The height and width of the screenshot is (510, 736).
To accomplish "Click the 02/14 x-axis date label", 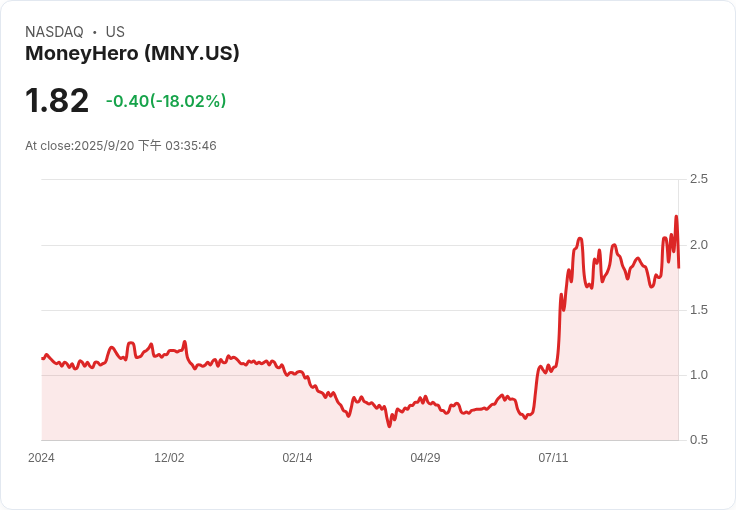I will [297, 458].
